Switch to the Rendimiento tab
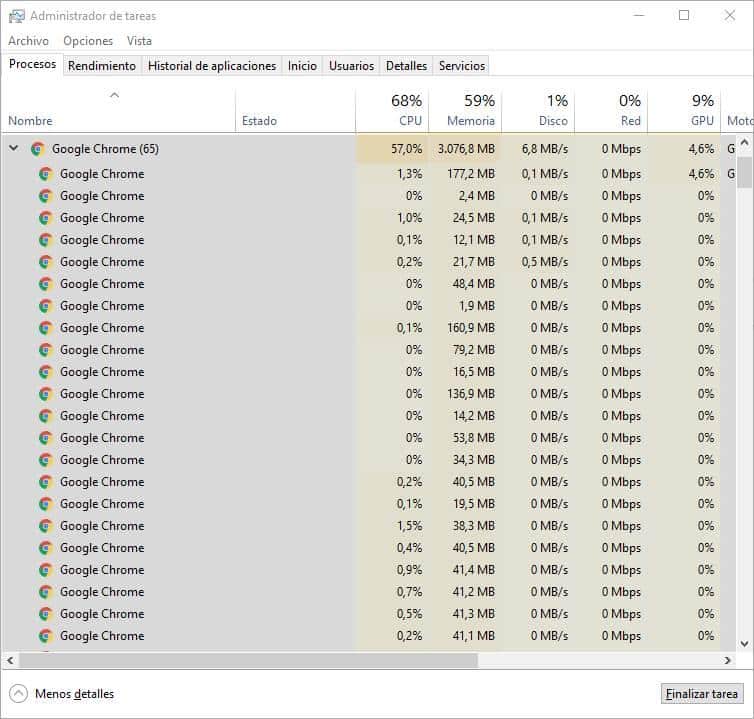This screenshot has height=719, width=754. click(101, 65)
